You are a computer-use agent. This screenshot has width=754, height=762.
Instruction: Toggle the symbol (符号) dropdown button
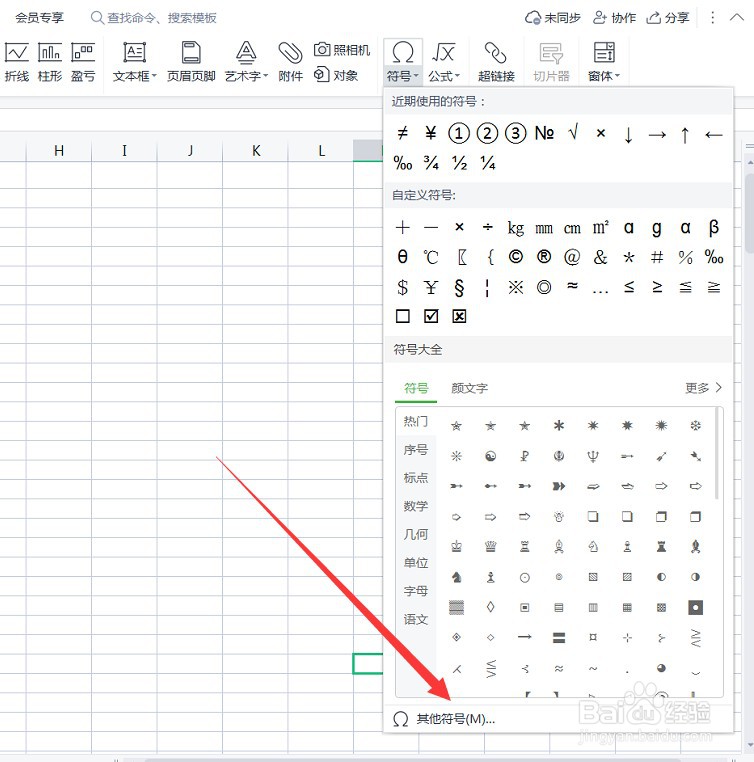pyautogui.click(x=403, y=62)
